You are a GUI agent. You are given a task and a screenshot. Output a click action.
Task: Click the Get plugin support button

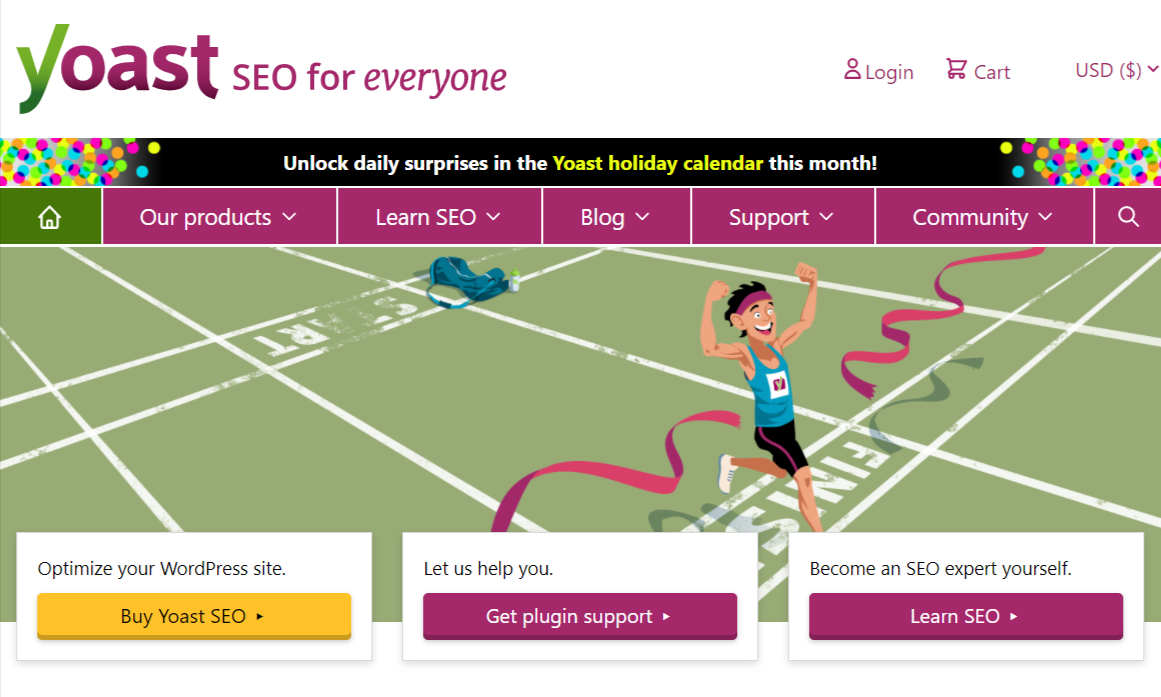[x=580, y=616]
